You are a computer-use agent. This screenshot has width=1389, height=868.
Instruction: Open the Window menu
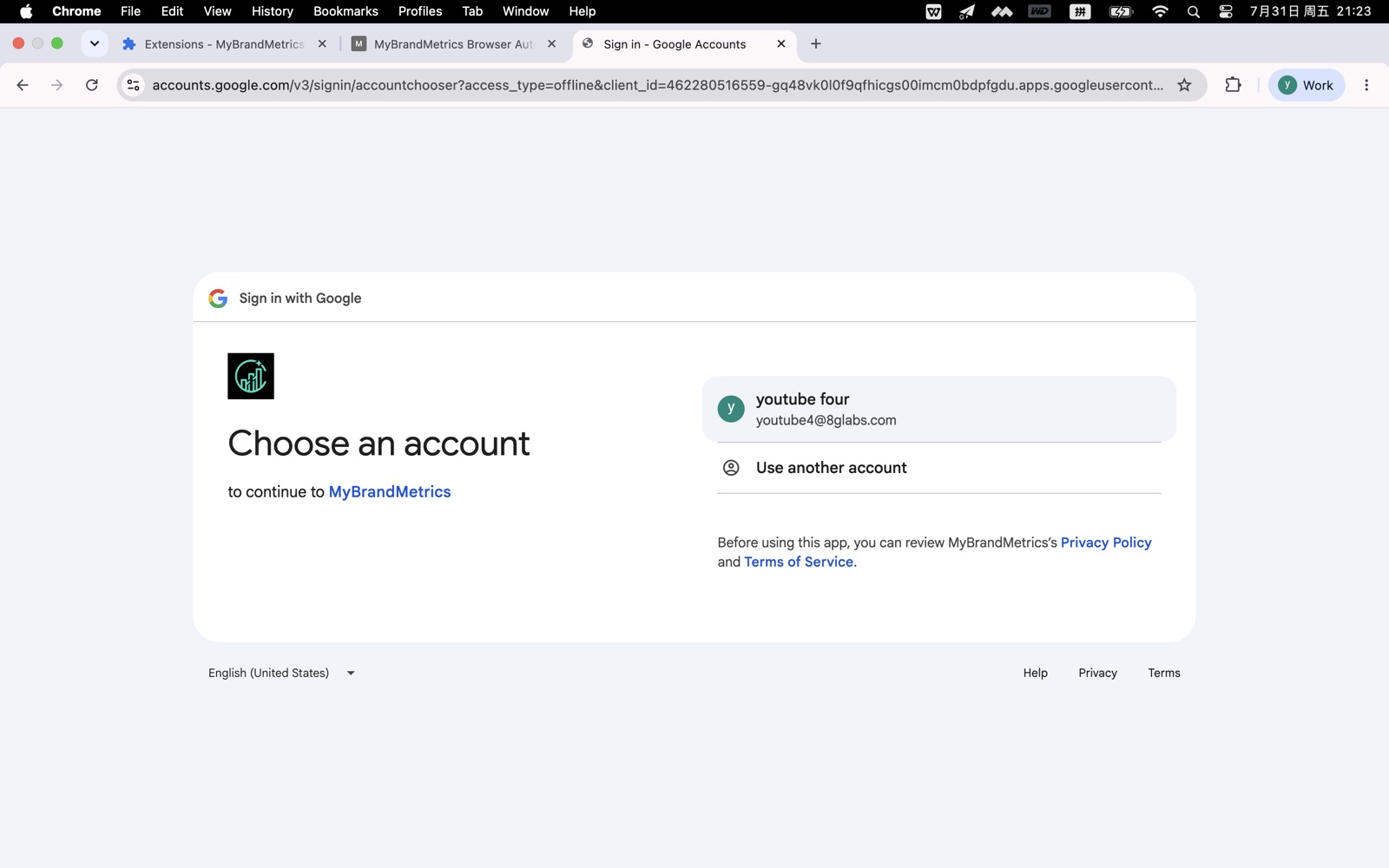(525, 11)
